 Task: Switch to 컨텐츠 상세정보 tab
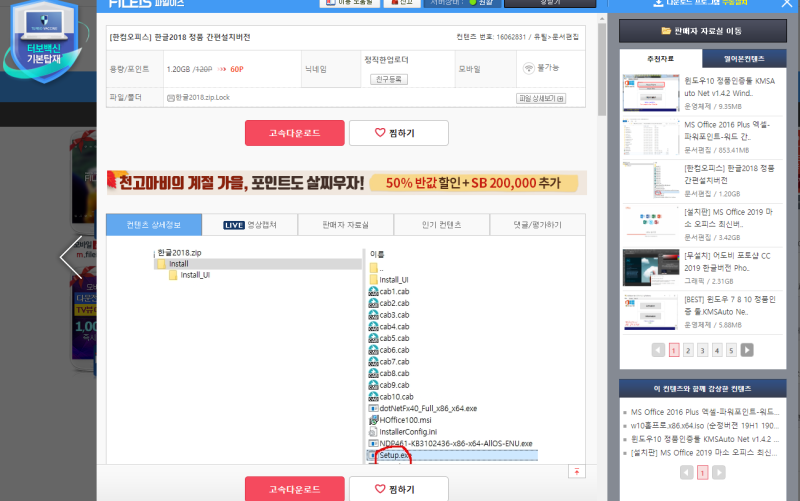154,225
